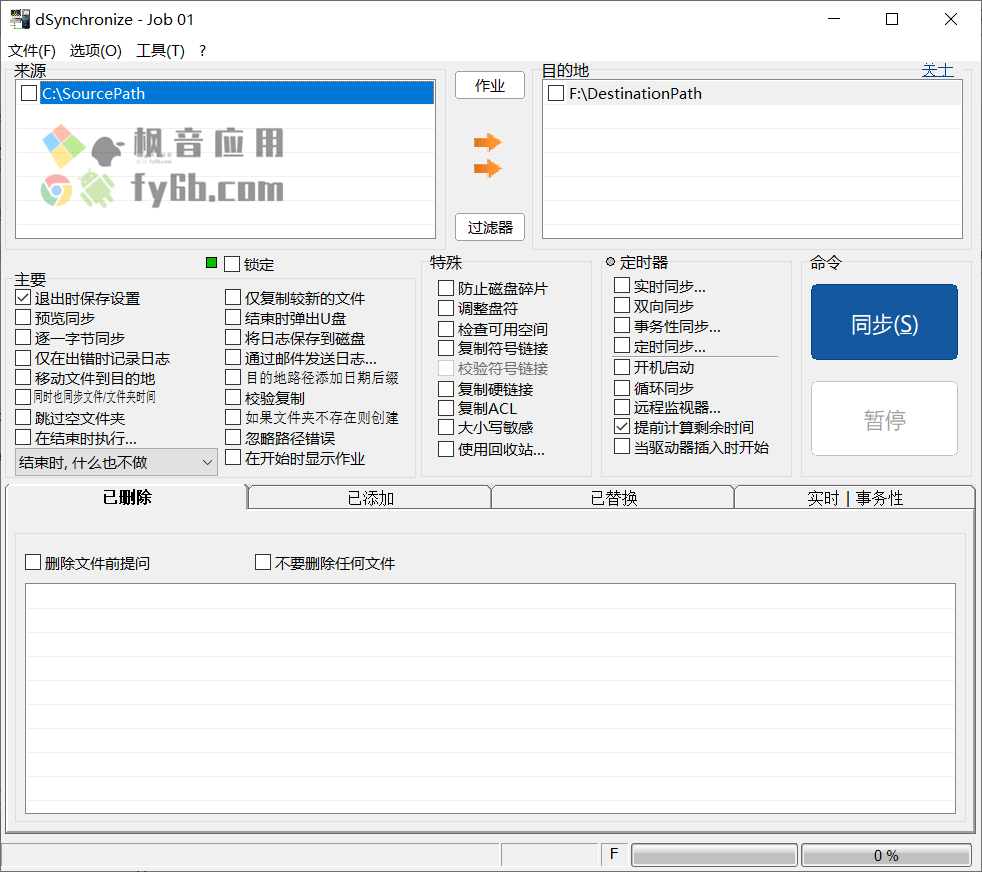Enable 如果文件夹不存在则创建 checkbox
The width and height of the screenshot is (982, 872).
(233, 417)
